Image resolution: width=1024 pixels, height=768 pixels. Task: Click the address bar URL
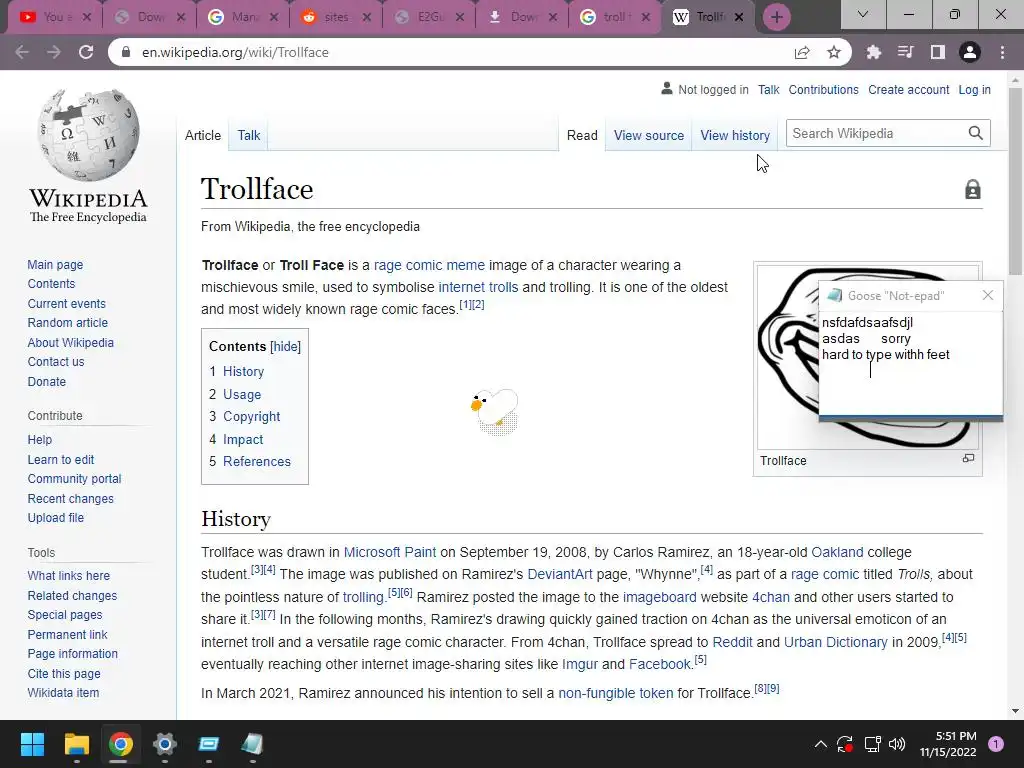(235, 52)
